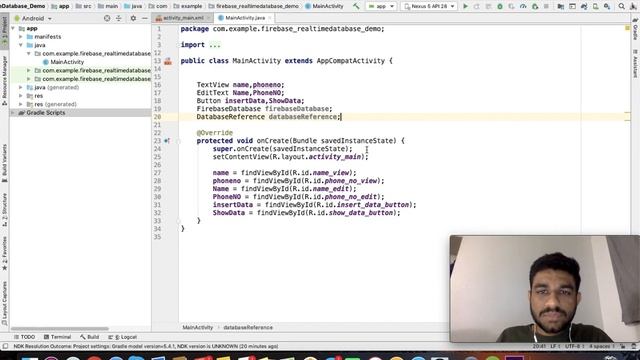Open Project panel gear settings
The image size is (640, 360).
133,18
